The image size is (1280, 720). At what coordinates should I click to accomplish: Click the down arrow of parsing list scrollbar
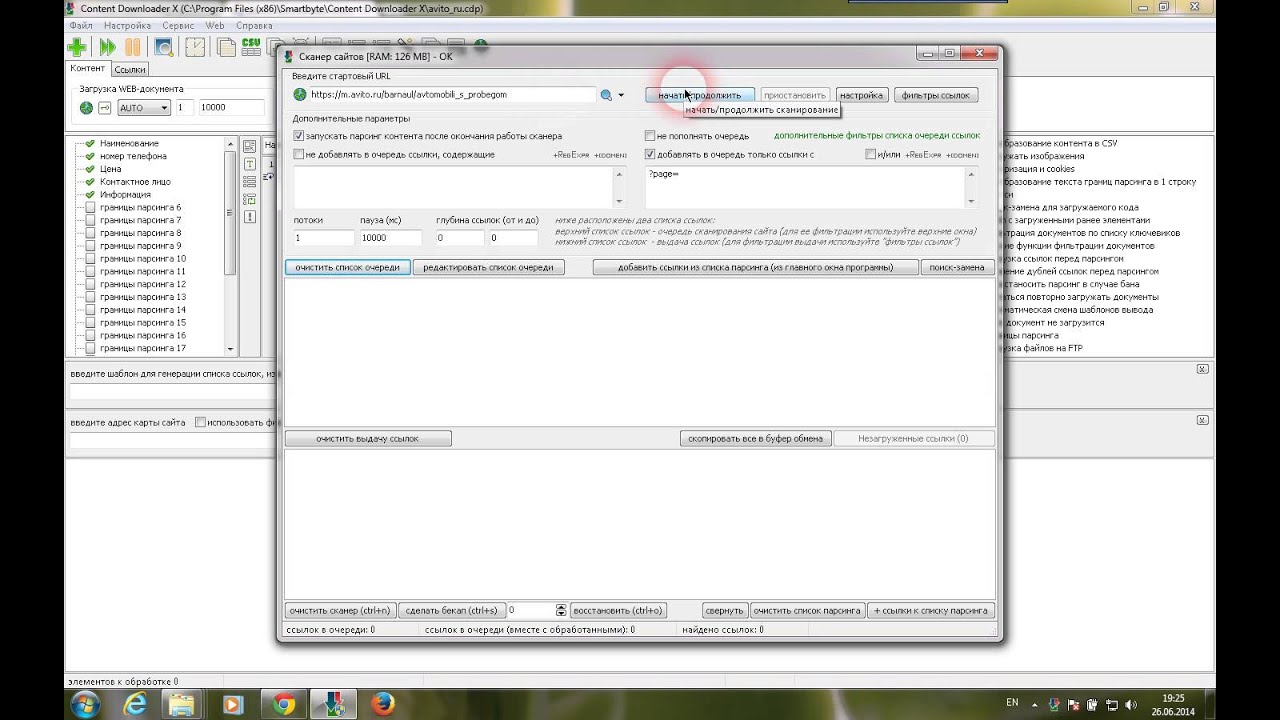click(231, 349)
